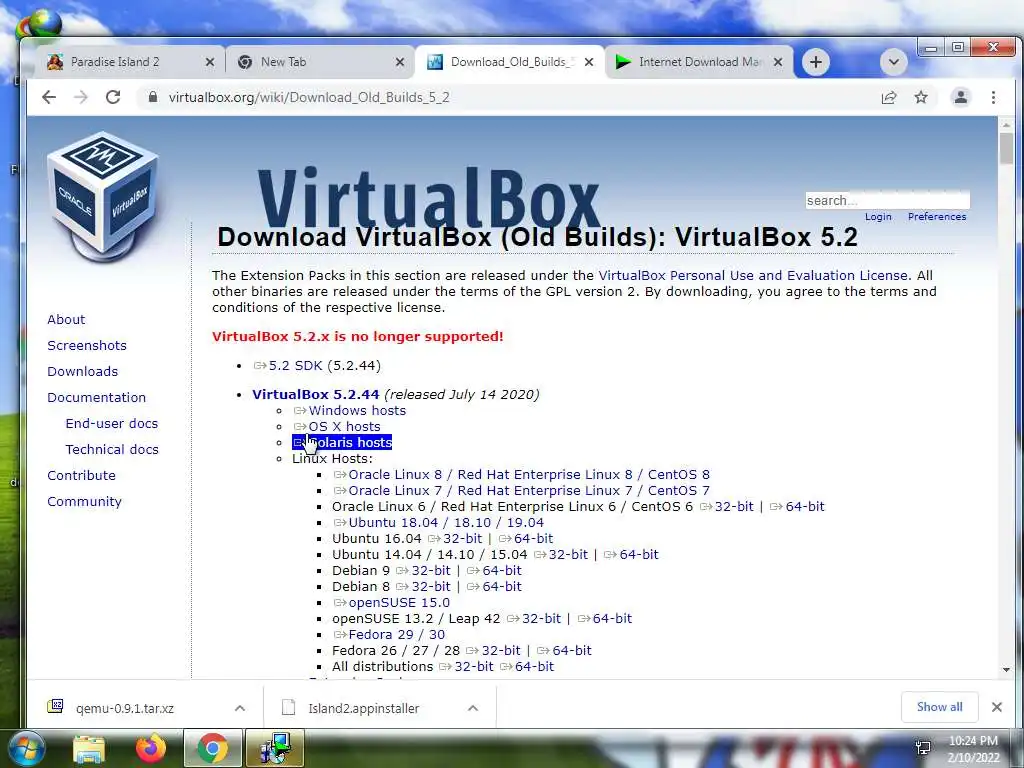The width and height of the screenshot is (1024, 768).
Task: Open Documentation in sidebar
Action: [x=97, y=398]
